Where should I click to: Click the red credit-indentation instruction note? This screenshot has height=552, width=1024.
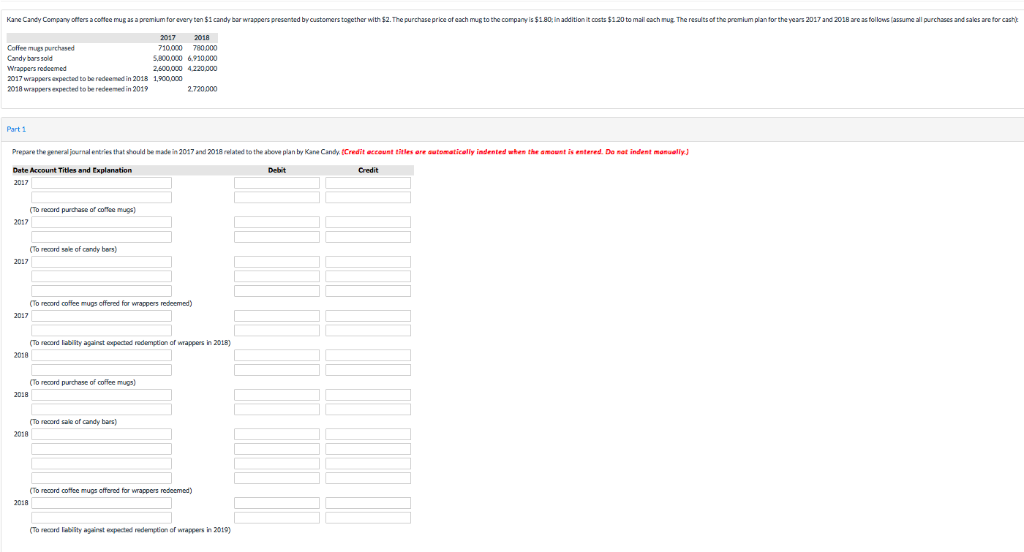515,152
